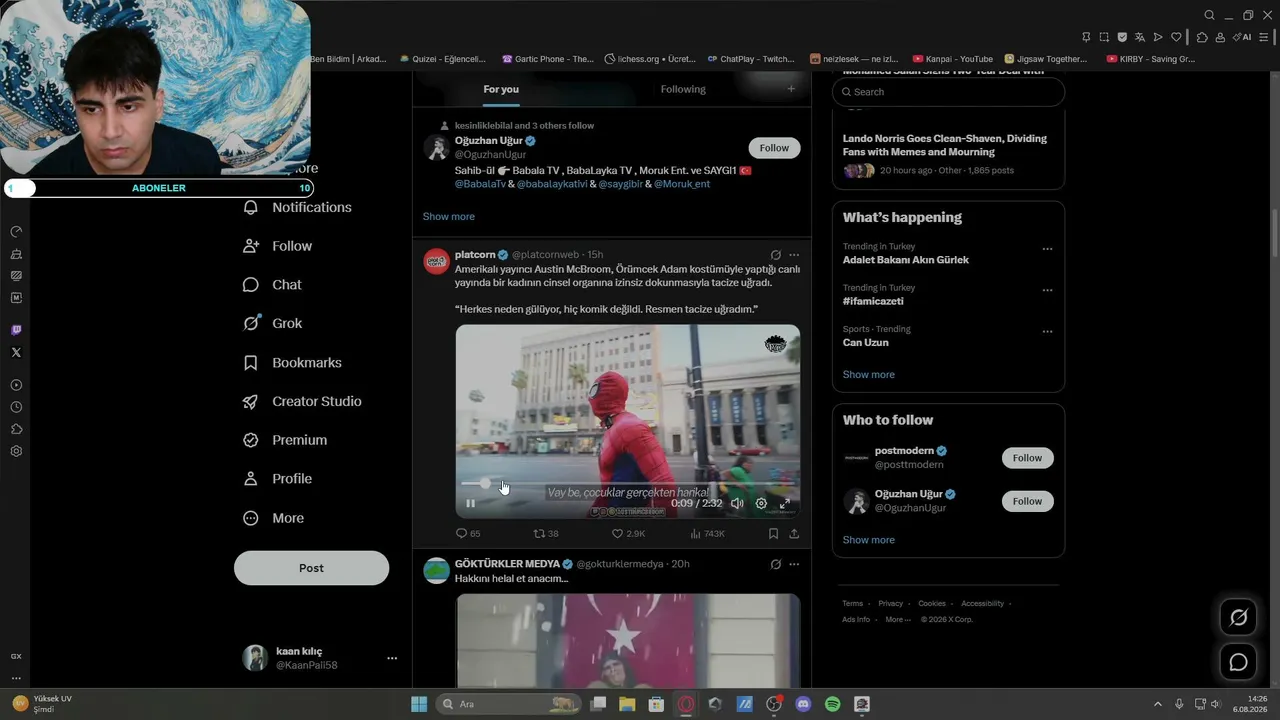Show more trends under What's happening

869,375
